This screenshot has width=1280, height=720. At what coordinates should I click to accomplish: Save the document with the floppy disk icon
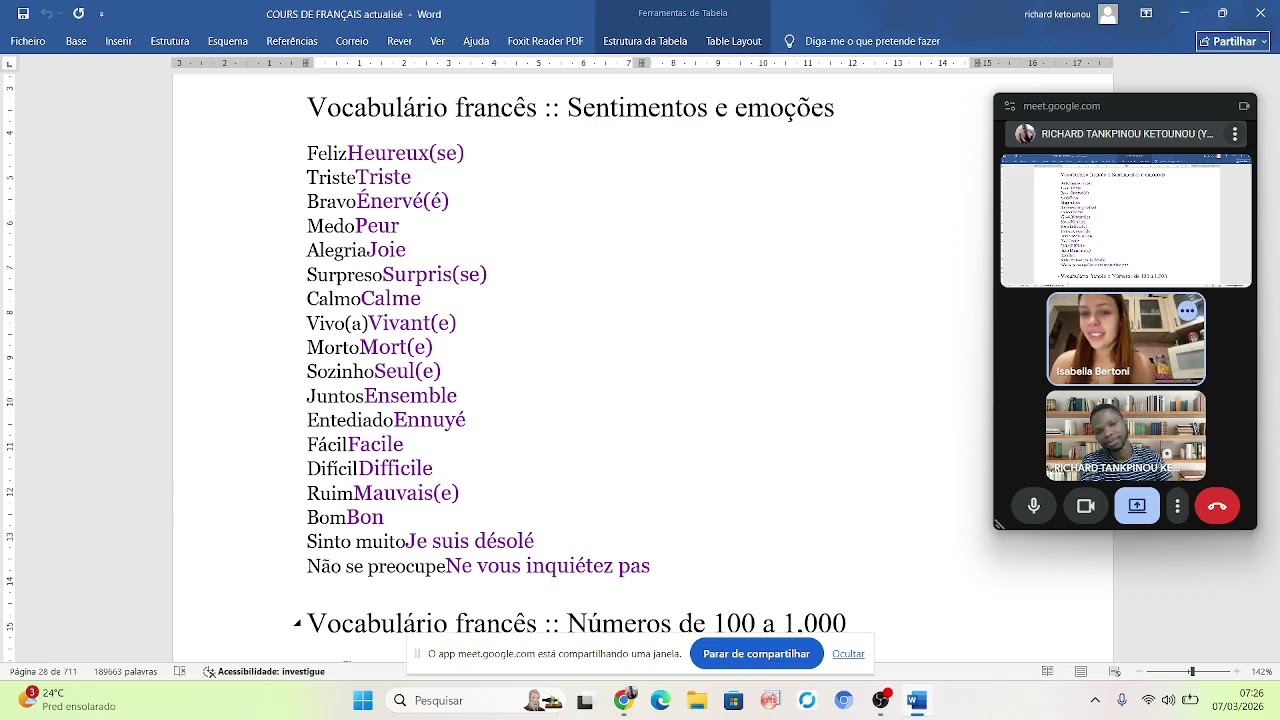click(x=23, y=14)
